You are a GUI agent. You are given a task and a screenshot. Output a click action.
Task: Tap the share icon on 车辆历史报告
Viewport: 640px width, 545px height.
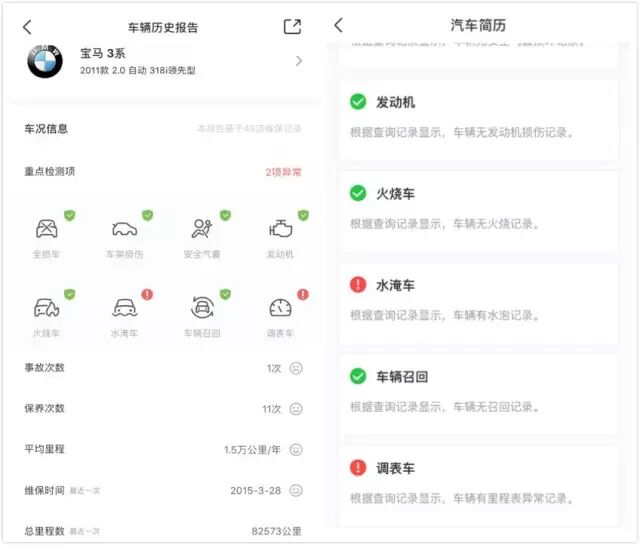pos(292,27)
